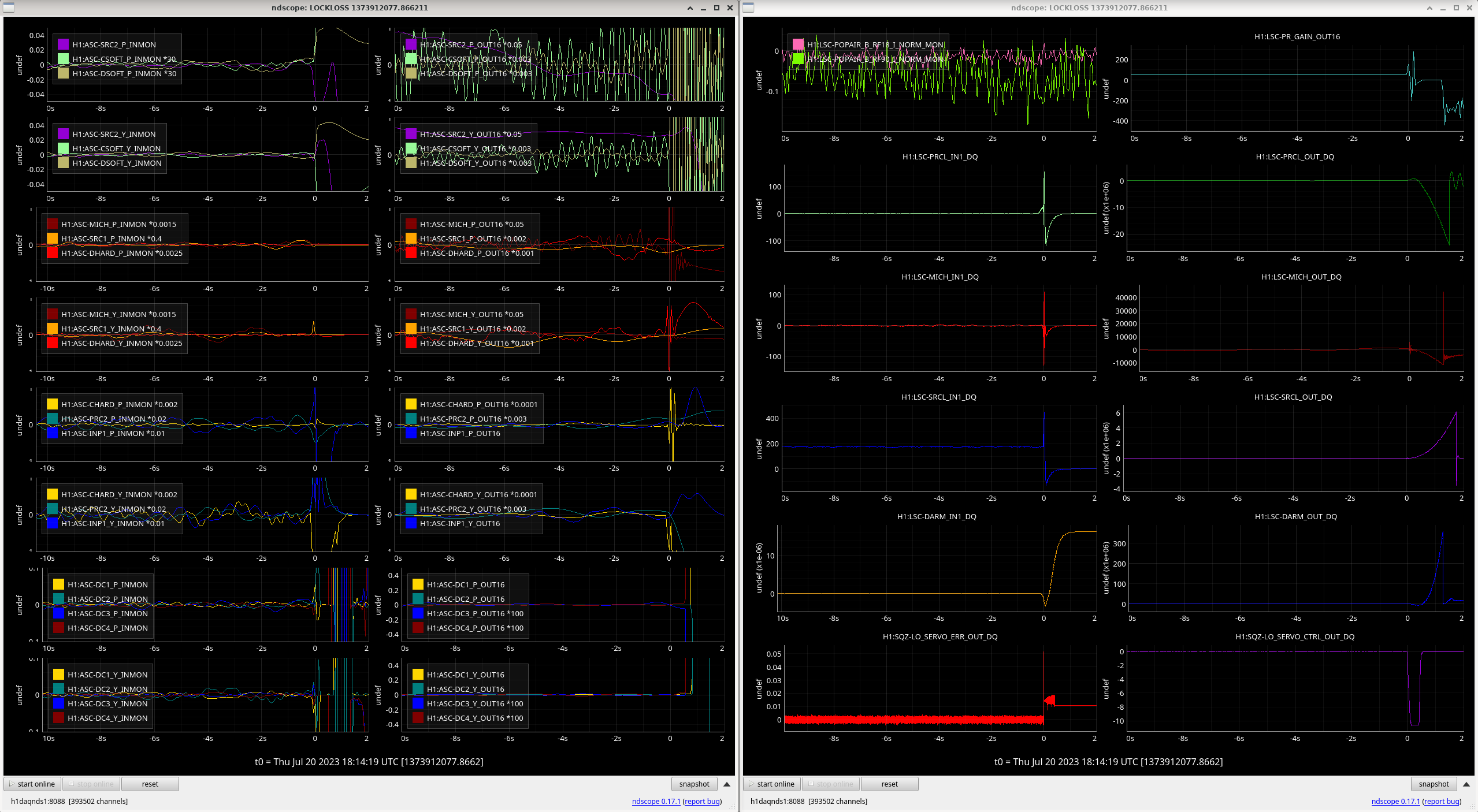This screenshot has width=1478, height=812.
Task: Click reset in the left ndscope window
Action: 150,784
